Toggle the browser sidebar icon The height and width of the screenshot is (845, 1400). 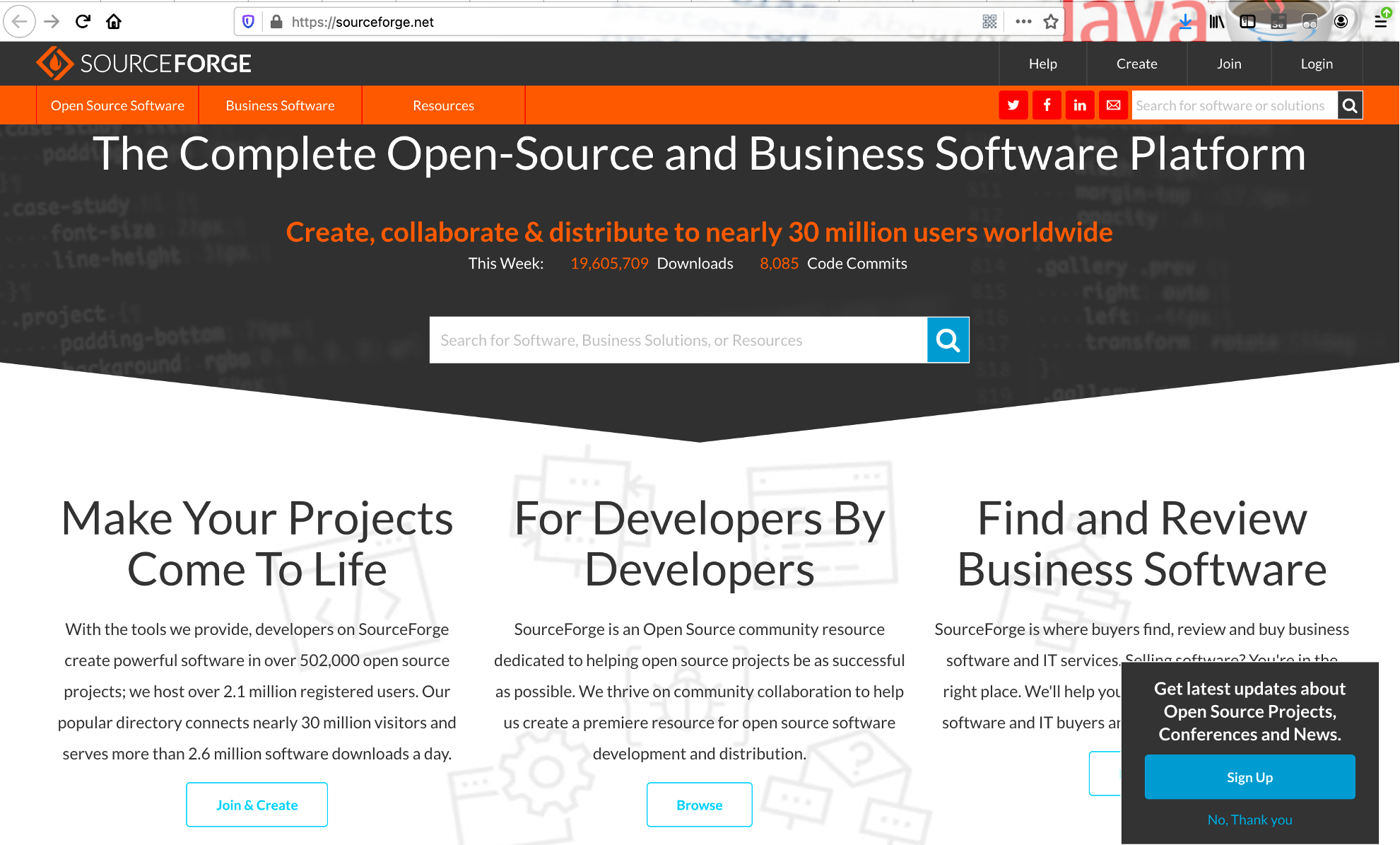[x=1247, y=22]
